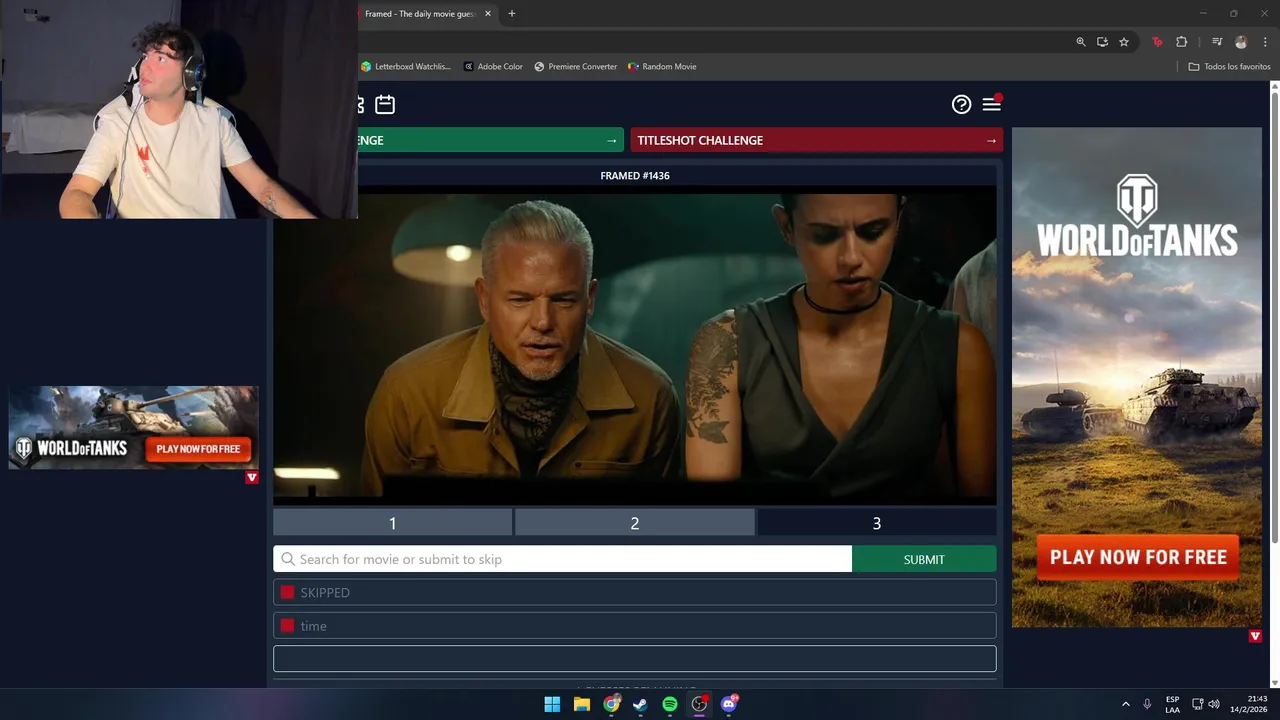Select frame 2 tab
The height and width of the screenshot is (720, 1280).
click(634, 523)
